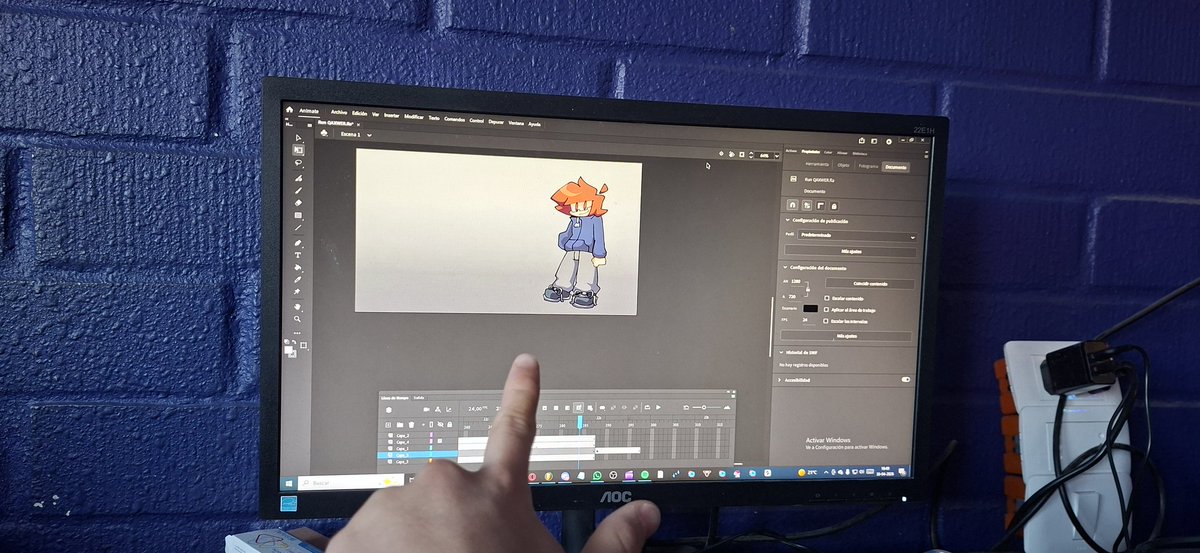
Task: Switch to the Documento properties tab
Action: (x=896, y=166)
